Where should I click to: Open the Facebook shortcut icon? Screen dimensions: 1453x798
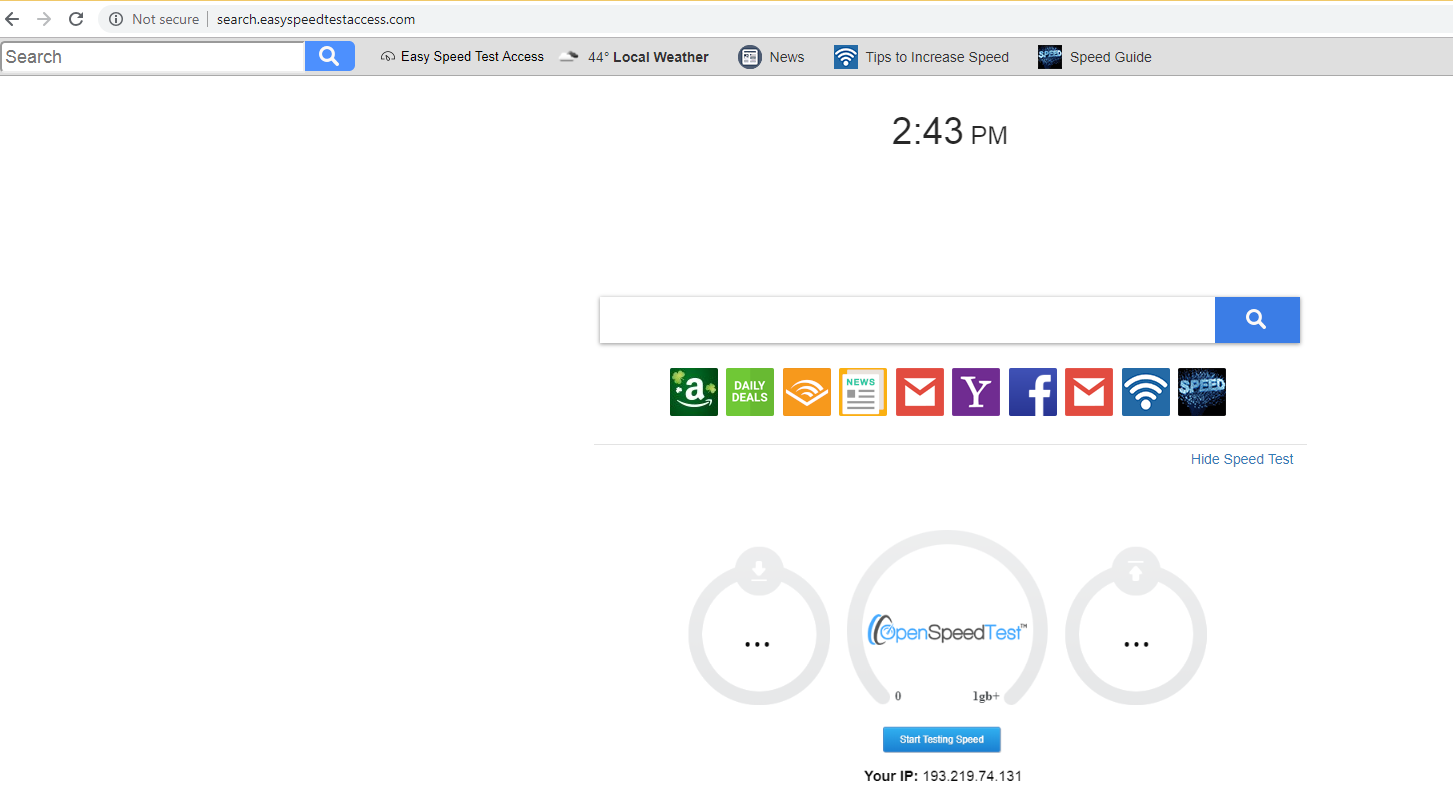(1033, 392)
